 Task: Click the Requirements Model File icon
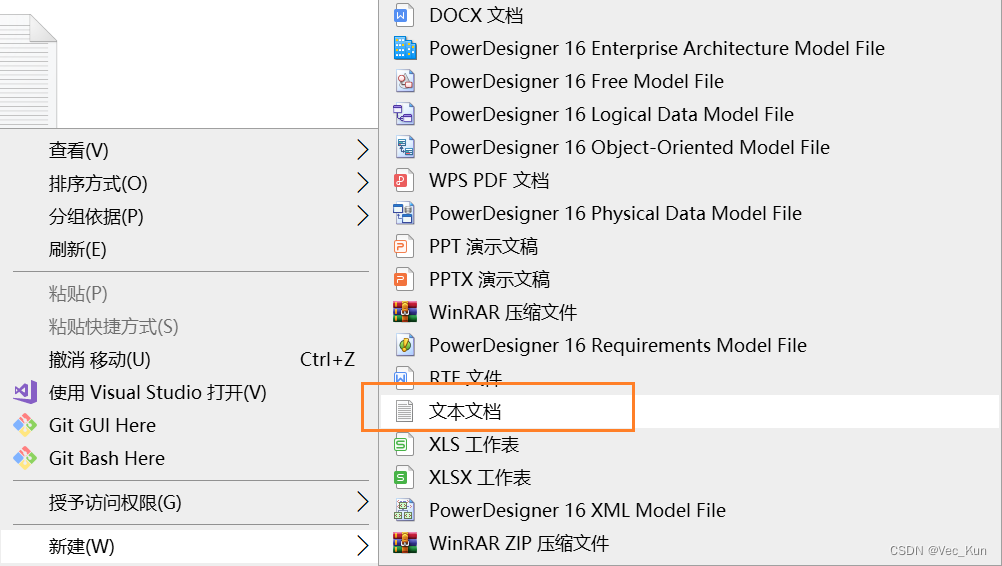405,346
